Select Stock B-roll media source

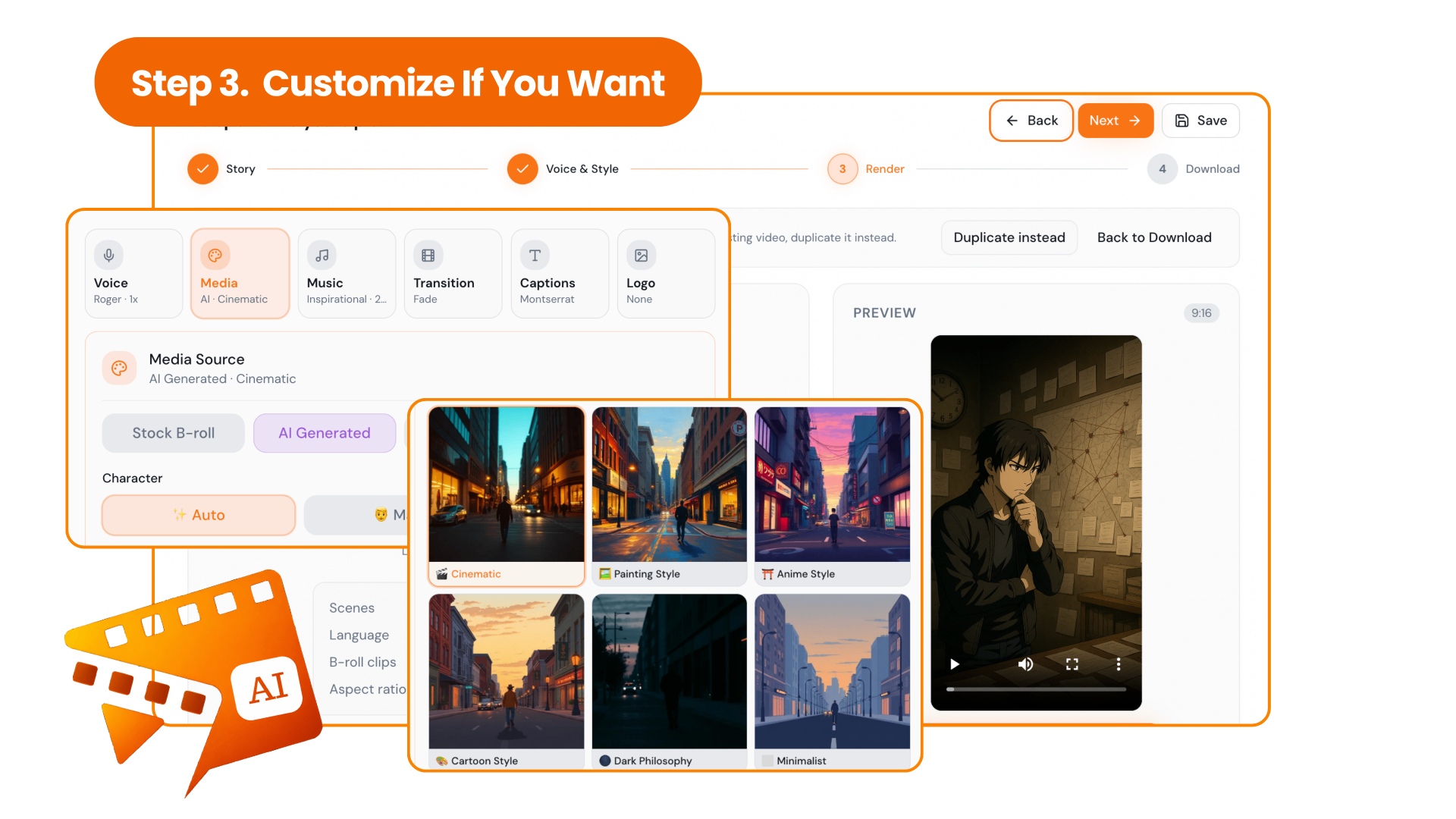174,433
